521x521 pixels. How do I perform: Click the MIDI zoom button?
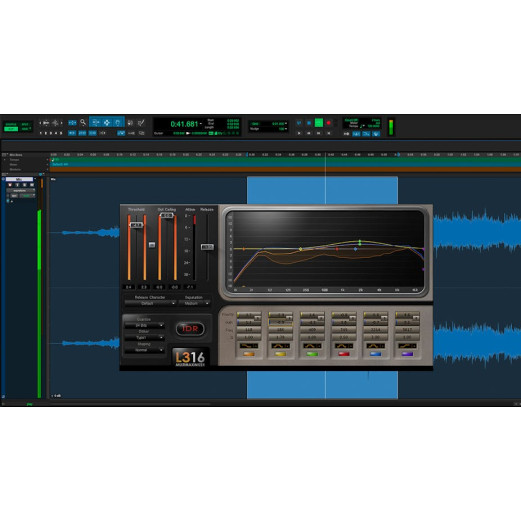tap(55, 123)
